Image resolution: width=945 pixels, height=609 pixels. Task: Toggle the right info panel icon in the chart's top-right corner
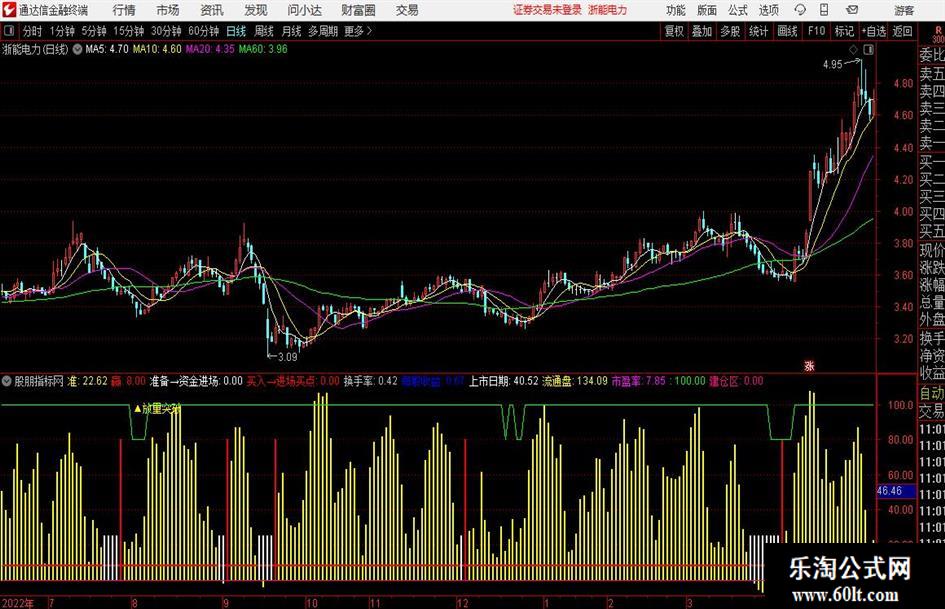[x=868, y=49]
